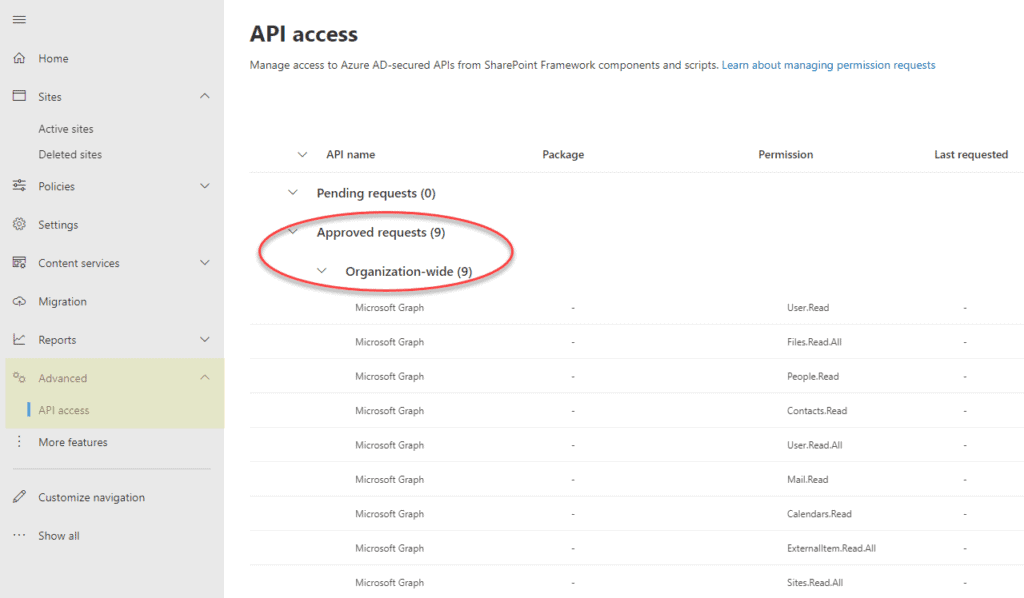Open Deleted sites page
Image resolution: width=1024 pixels, height=598 pixels.
coord(70,155)
